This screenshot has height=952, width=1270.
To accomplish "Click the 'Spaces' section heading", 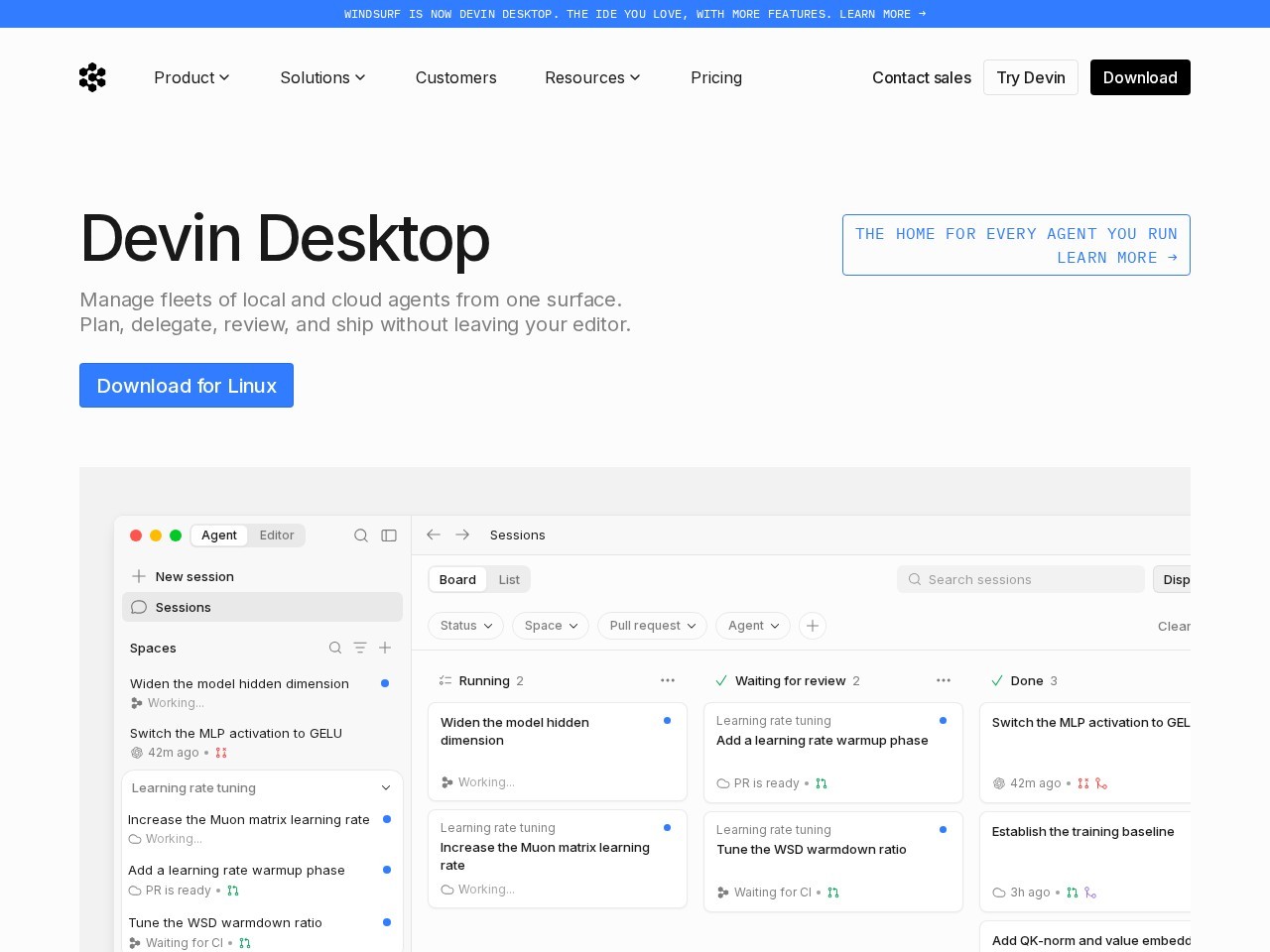I will point(153,648).
